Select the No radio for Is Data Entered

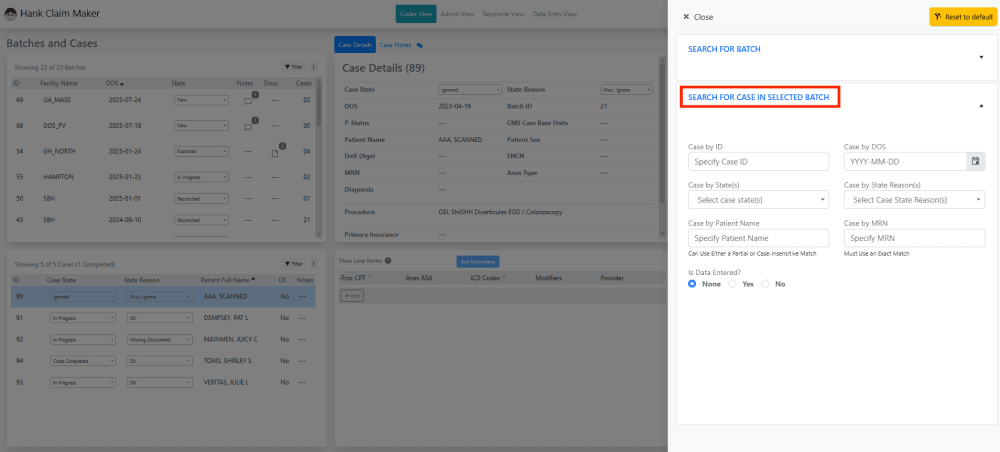pos(765,284)
